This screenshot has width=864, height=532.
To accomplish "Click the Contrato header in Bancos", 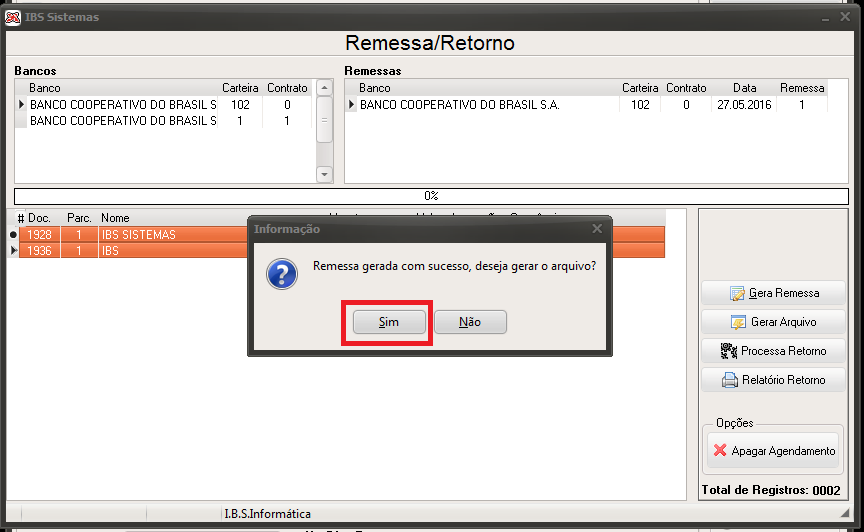I will [x=287, y=88].
